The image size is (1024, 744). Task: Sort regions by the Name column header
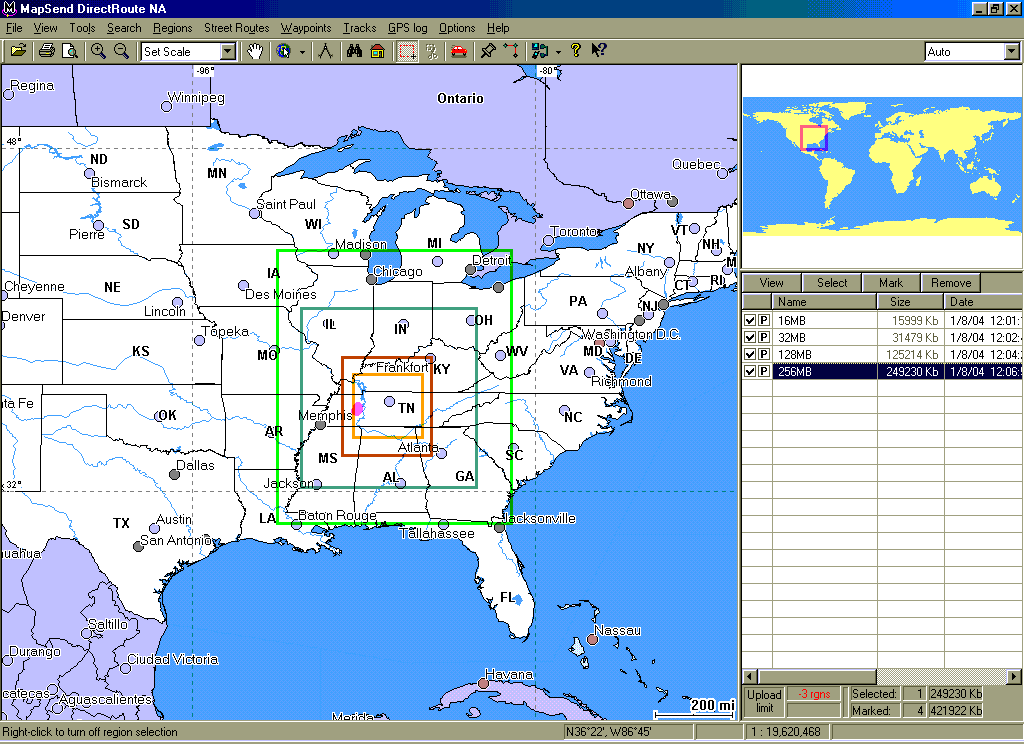pos(824,302)
